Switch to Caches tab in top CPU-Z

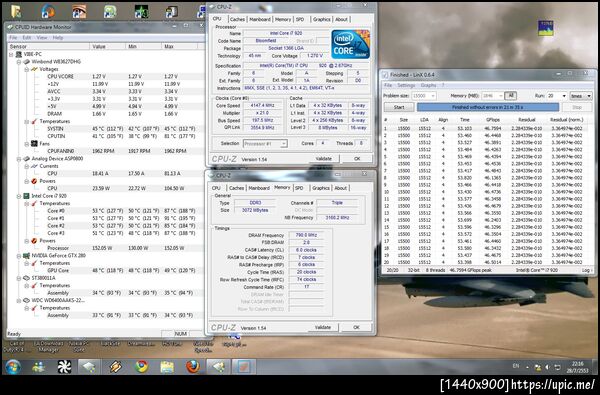click(x=237, y=19)
